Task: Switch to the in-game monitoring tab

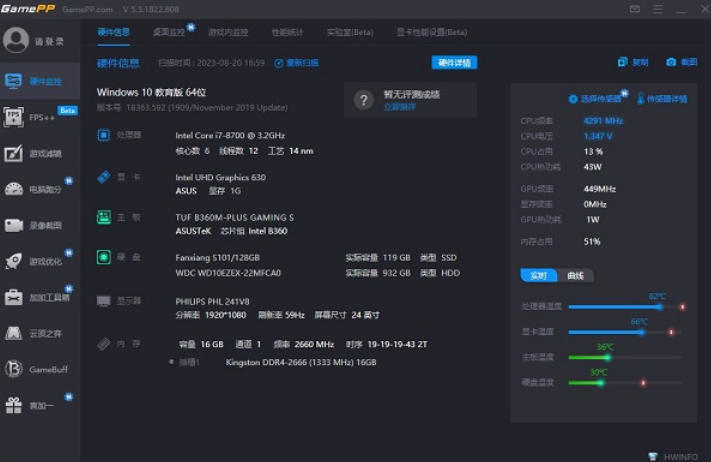Action: (x=228, y=32)
